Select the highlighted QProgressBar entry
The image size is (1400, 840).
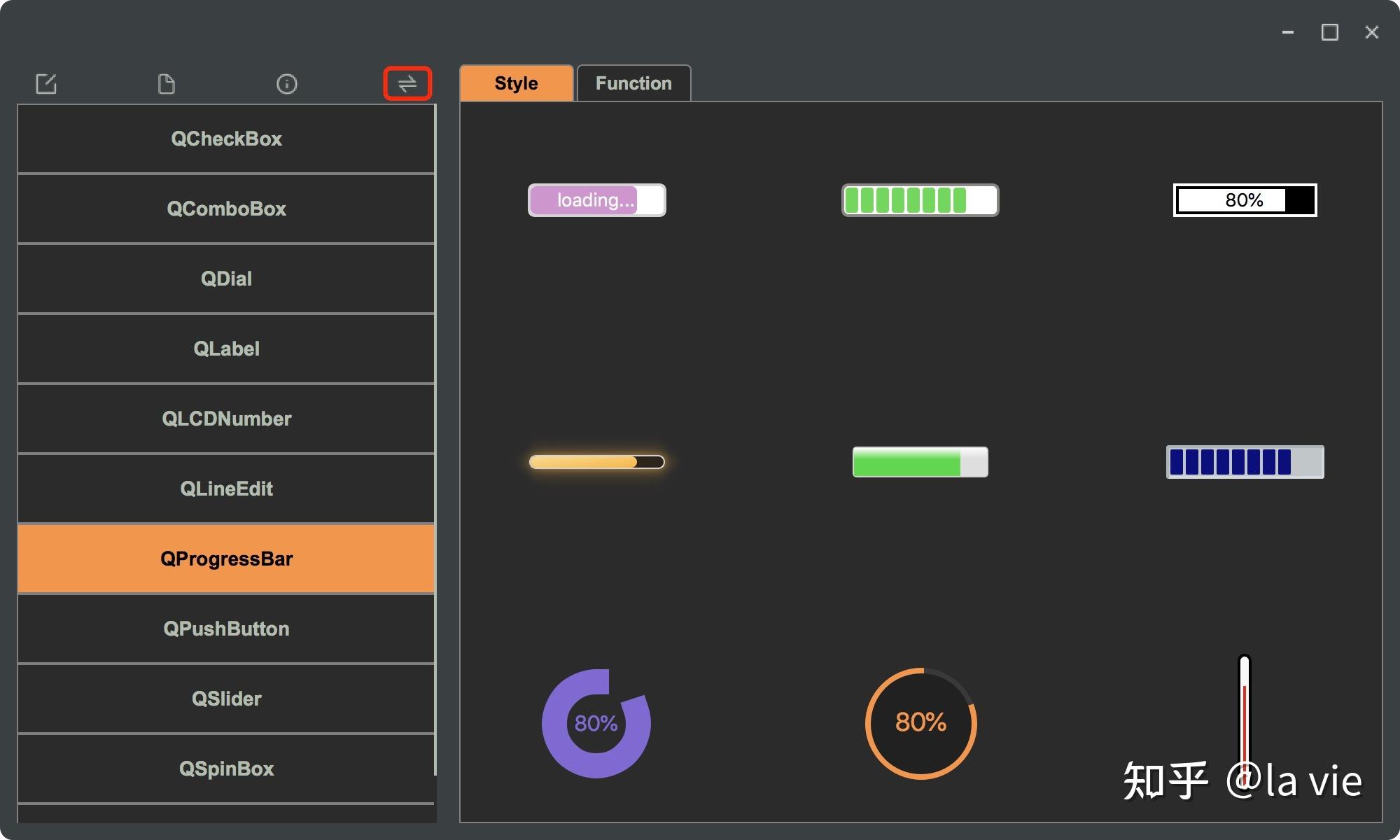[225, 559]
